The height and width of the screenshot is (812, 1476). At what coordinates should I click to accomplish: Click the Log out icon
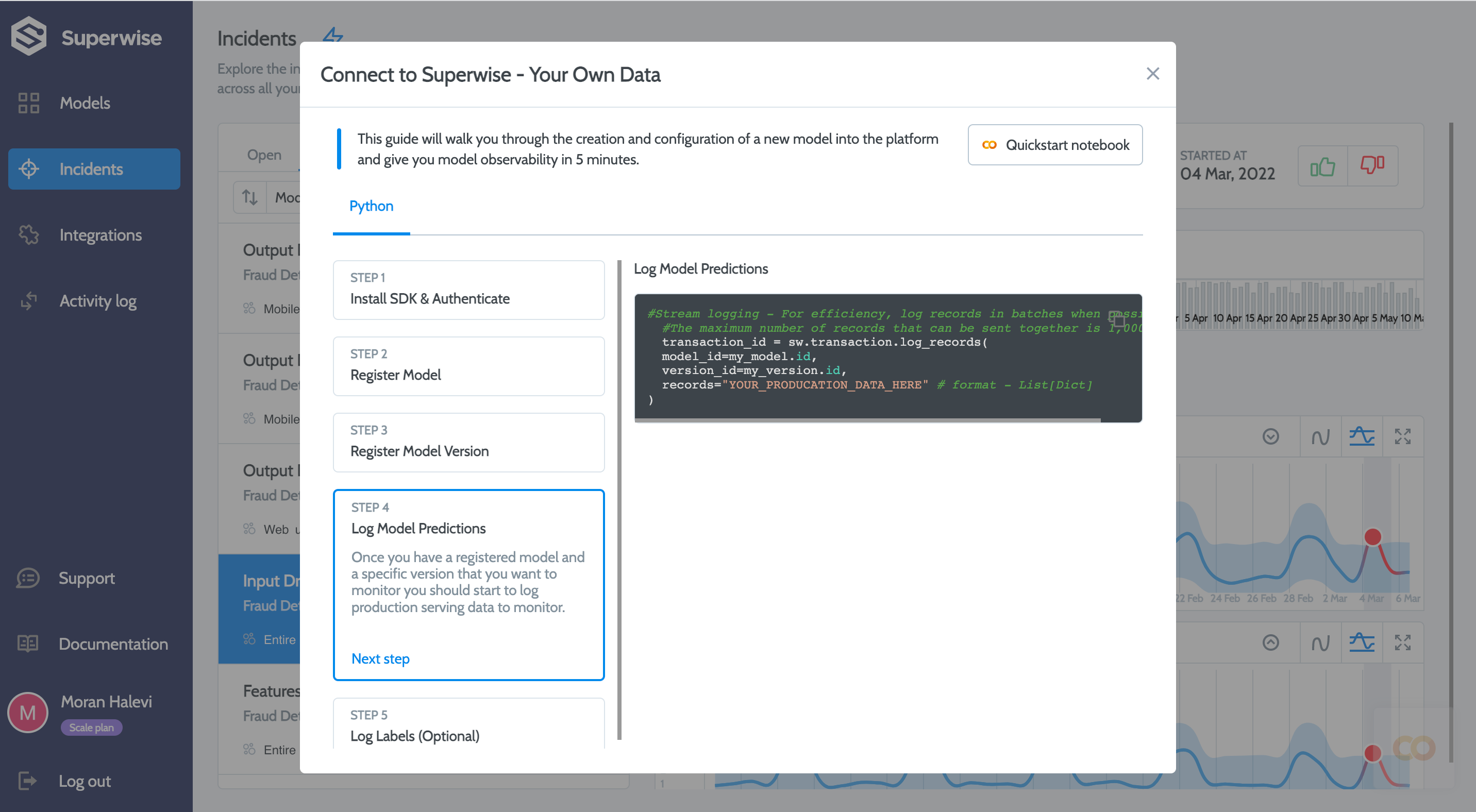(27, 781)
